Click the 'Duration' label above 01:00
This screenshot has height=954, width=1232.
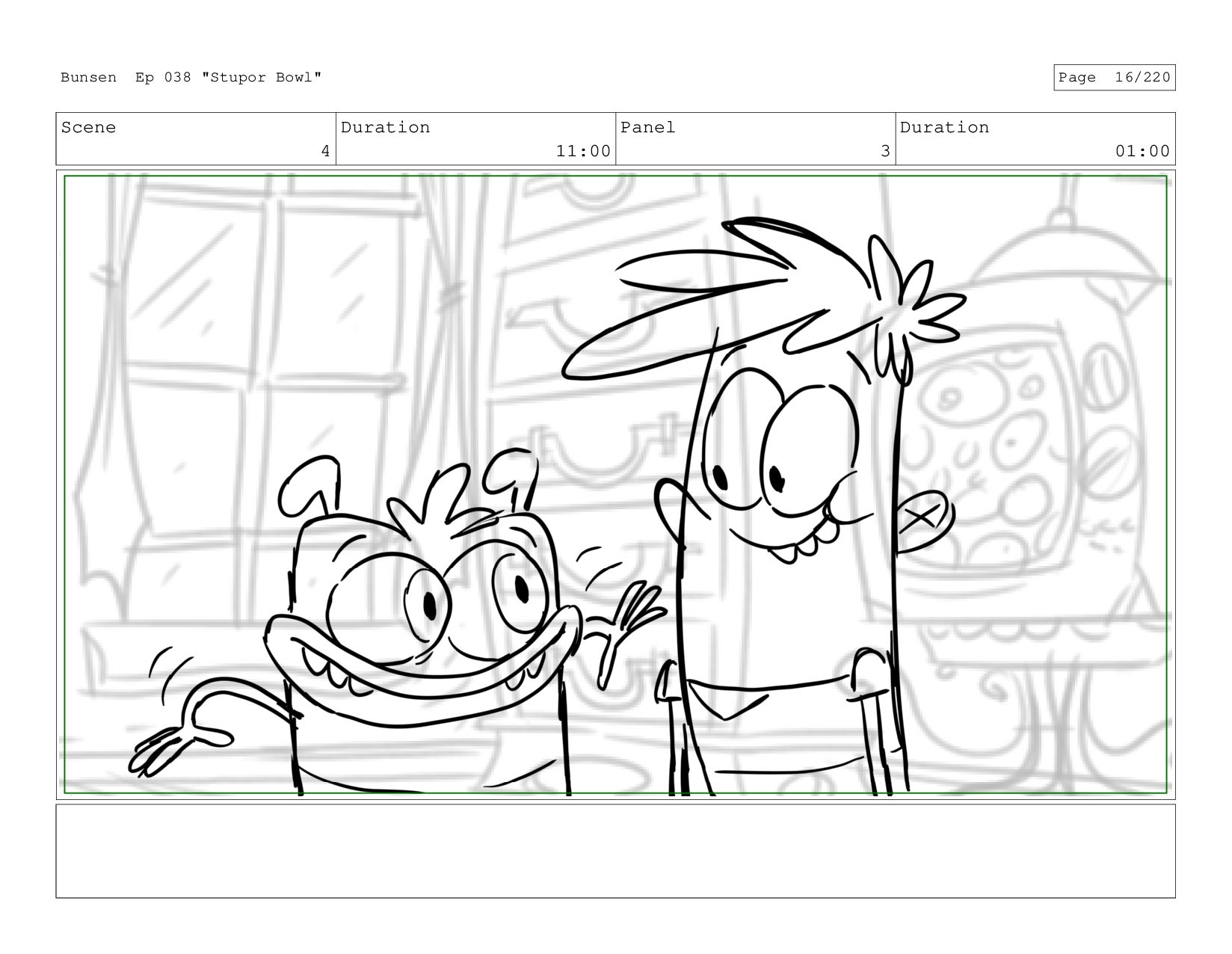coord(944,128)
